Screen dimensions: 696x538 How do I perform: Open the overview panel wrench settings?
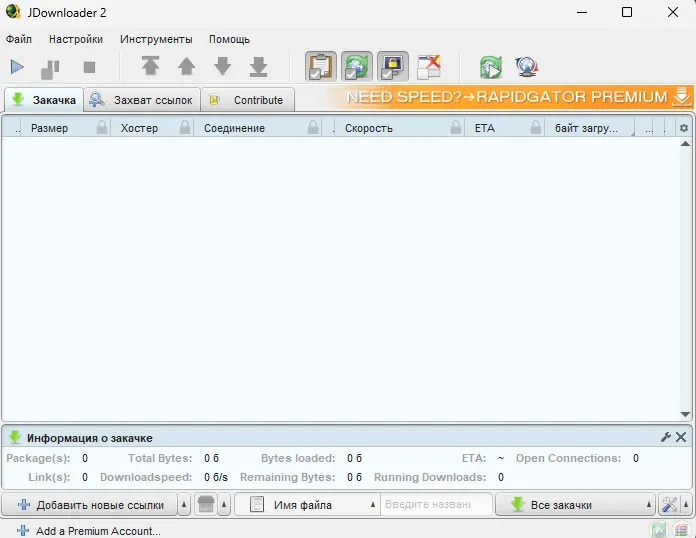click(x=666, y=438)
